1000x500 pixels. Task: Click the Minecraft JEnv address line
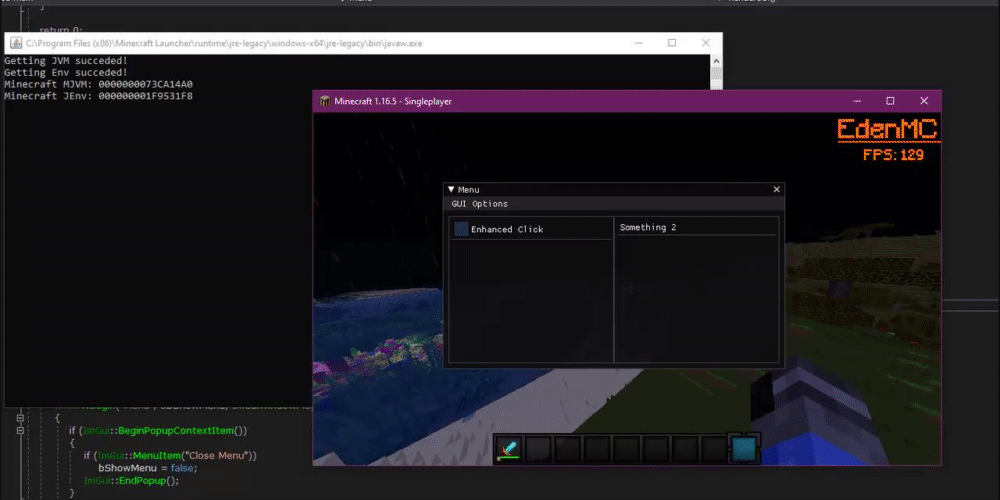pyautogui.click(x=98, y=96)
